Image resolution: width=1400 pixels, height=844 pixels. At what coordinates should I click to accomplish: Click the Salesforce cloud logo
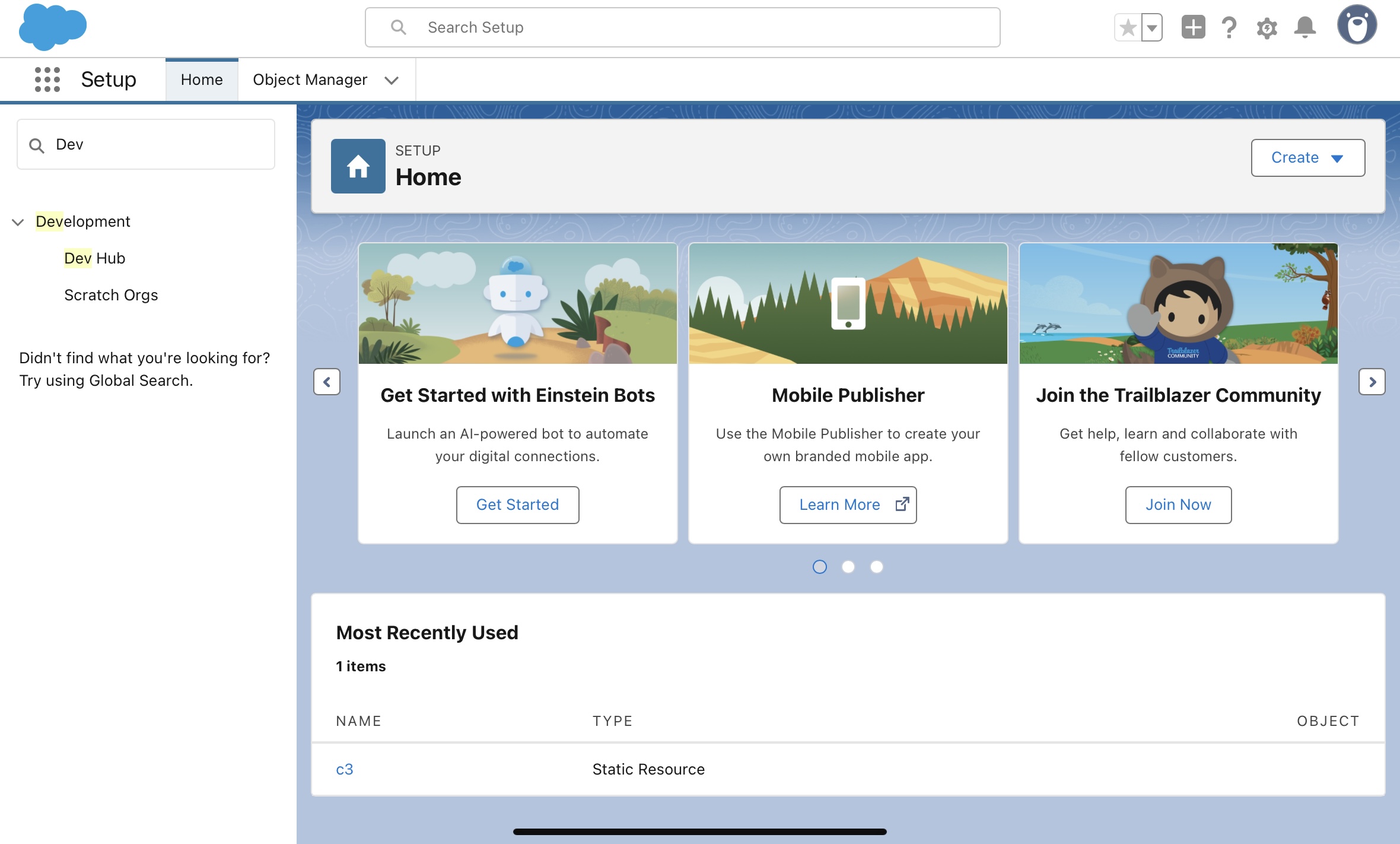(x=52, y=27)
